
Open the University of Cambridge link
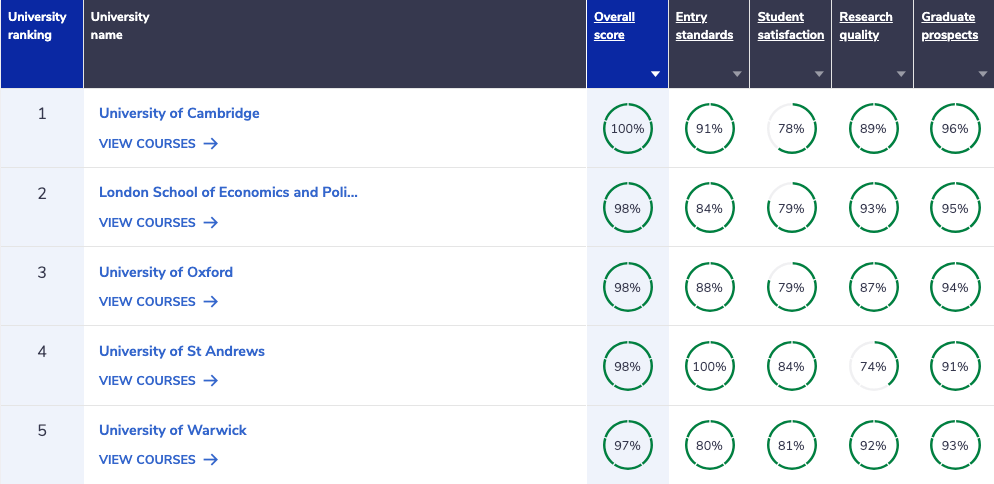[x=179, y=113]
